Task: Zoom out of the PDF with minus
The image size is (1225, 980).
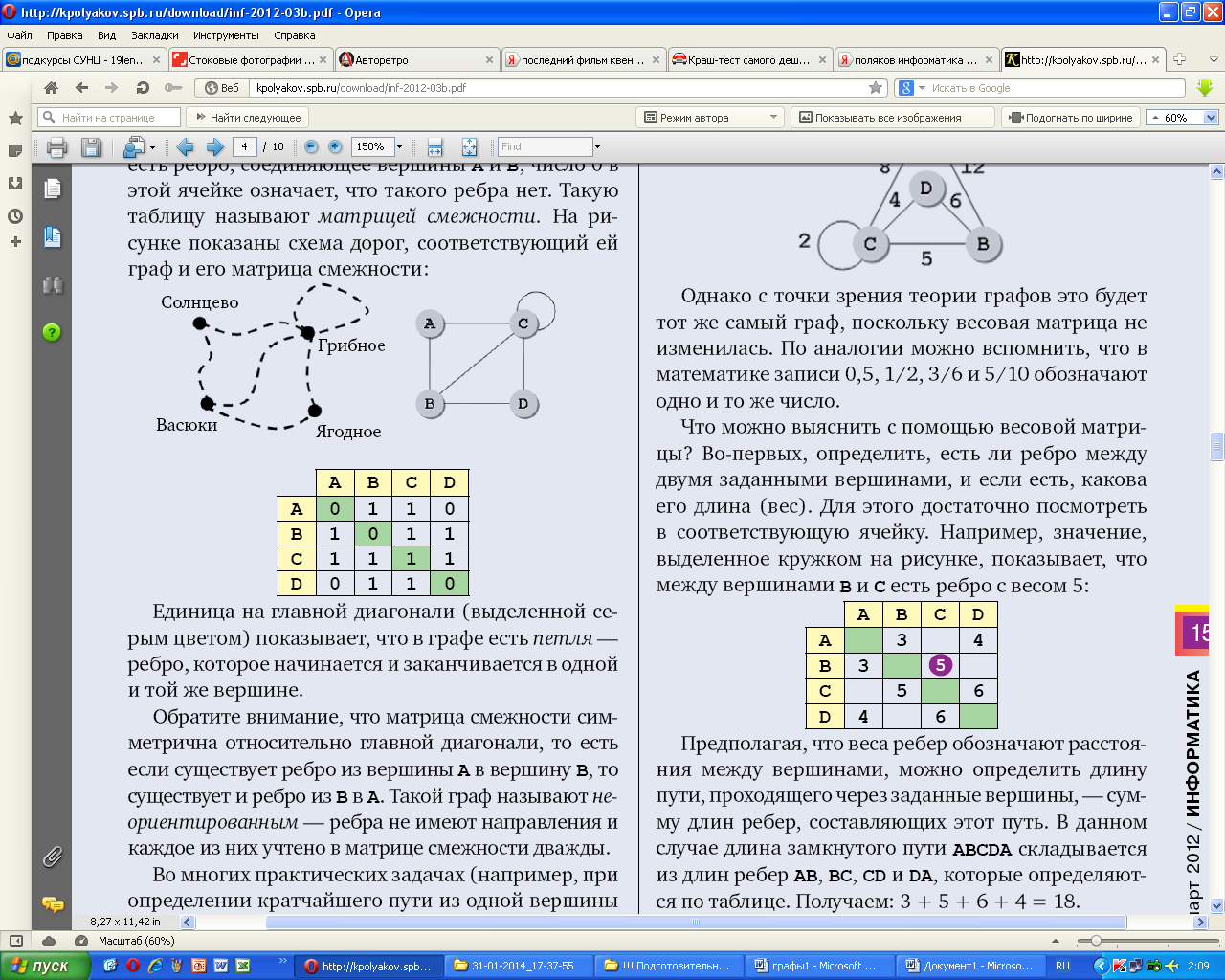Action: click(x=311, y=146)
